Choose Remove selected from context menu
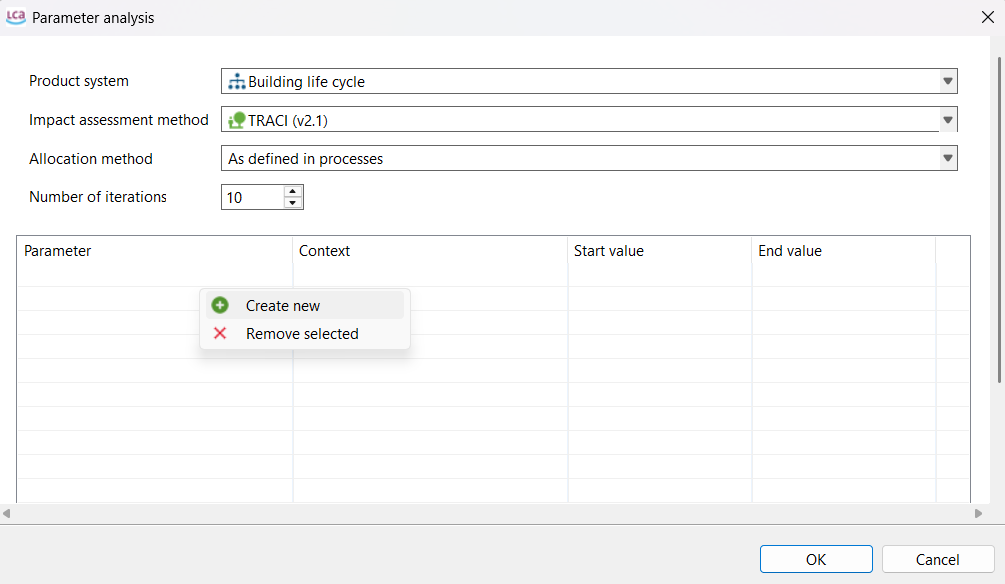1005x584 pixels. (x=302, y=334)
